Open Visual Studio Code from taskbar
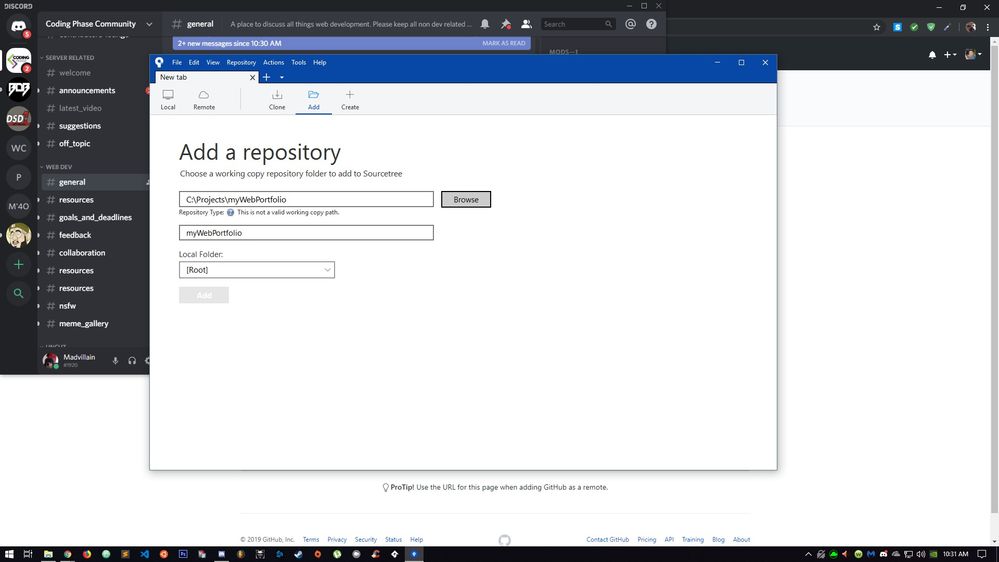Image resolution: width=999 pixels, height=562 pixels. coord(145,554)
